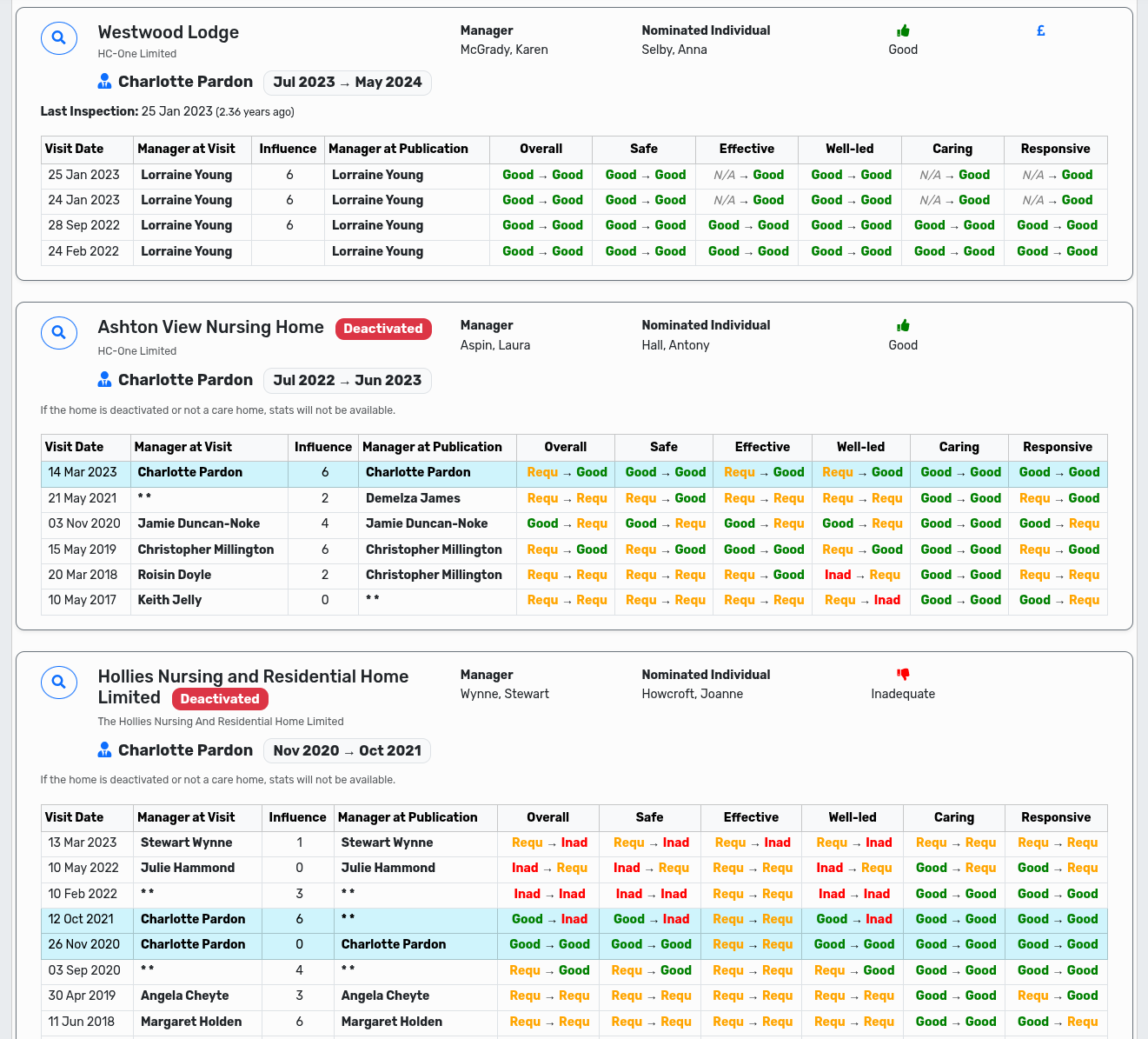
Task: Click Stewart Wynne in 13 Mar 2023 row
Action: (x=186, y=843)
